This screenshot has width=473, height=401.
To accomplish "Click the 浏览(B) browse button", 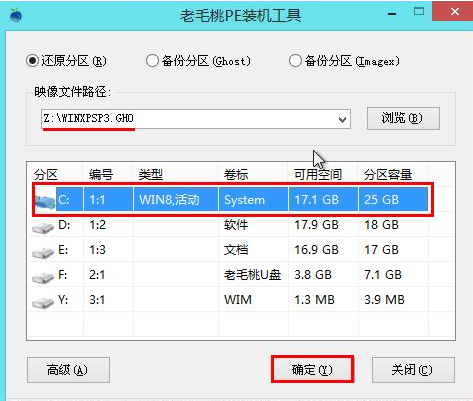I will point(403,118).
